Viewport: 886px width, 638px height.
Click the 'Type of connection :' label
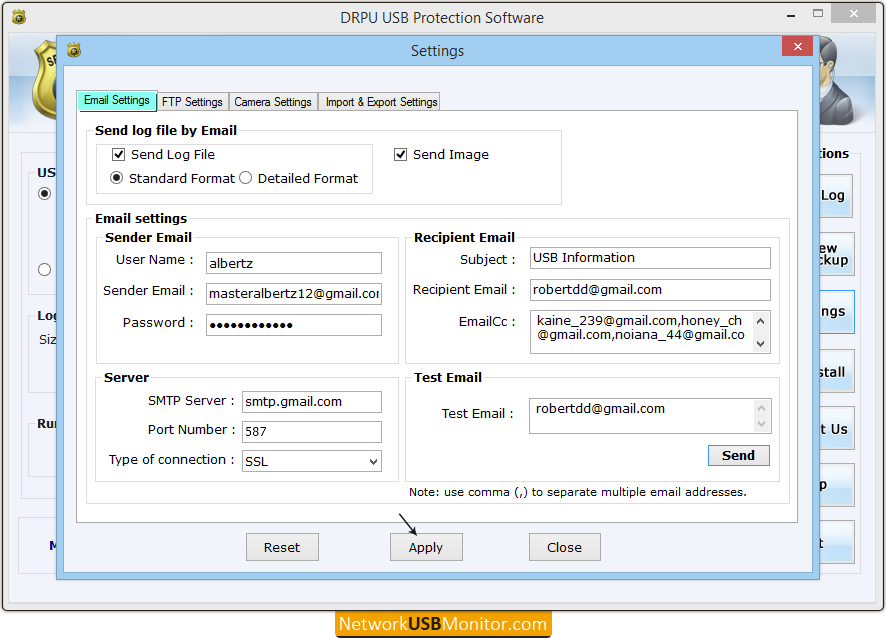171,459
